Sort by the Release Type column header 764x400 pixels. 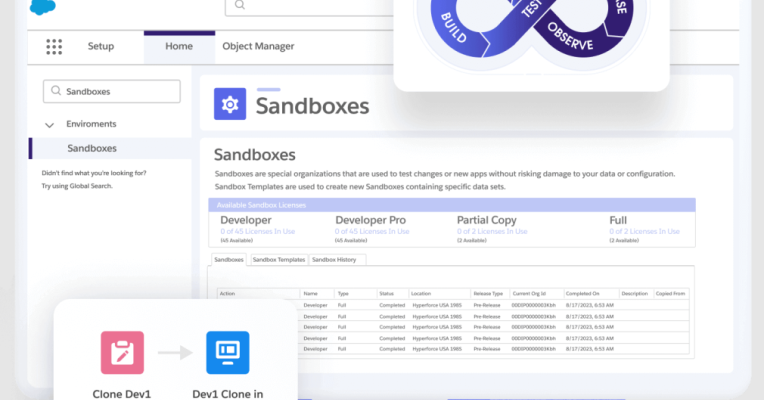[x=488, y=293]
